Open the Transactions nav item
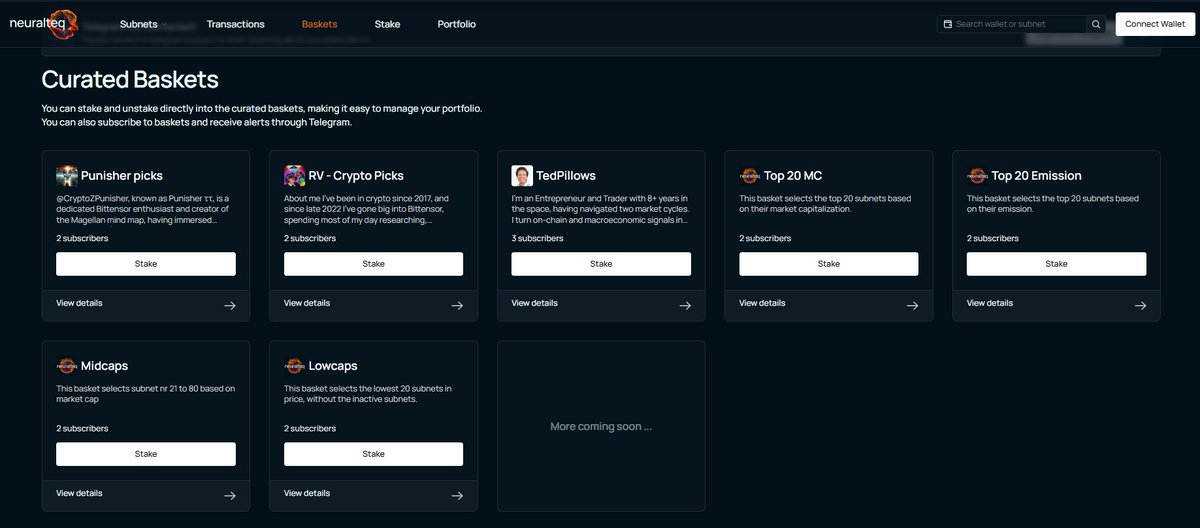The height and width of the screenshot is (528, 1200). pos(236,24)
